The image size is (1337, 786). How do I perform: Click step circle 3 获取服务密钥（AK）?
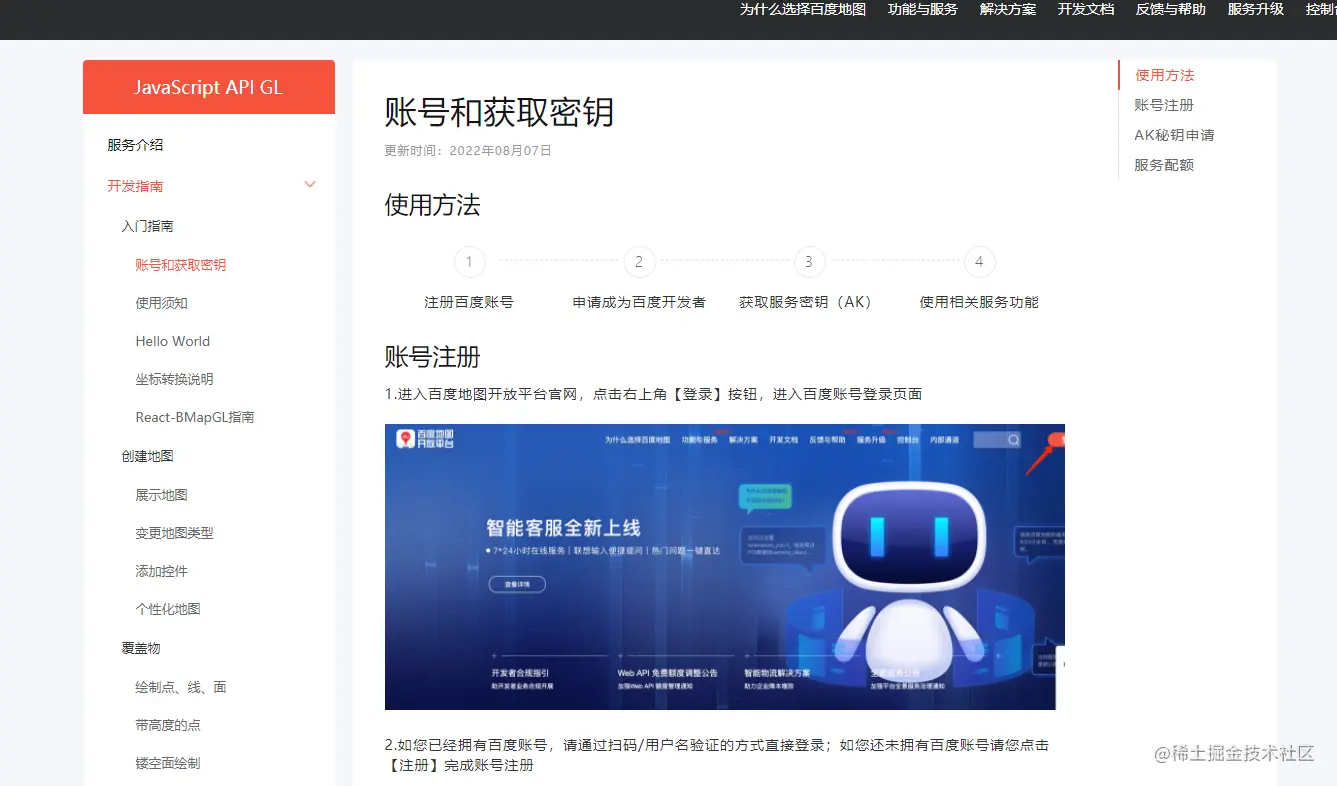click(x=808, y=261)
